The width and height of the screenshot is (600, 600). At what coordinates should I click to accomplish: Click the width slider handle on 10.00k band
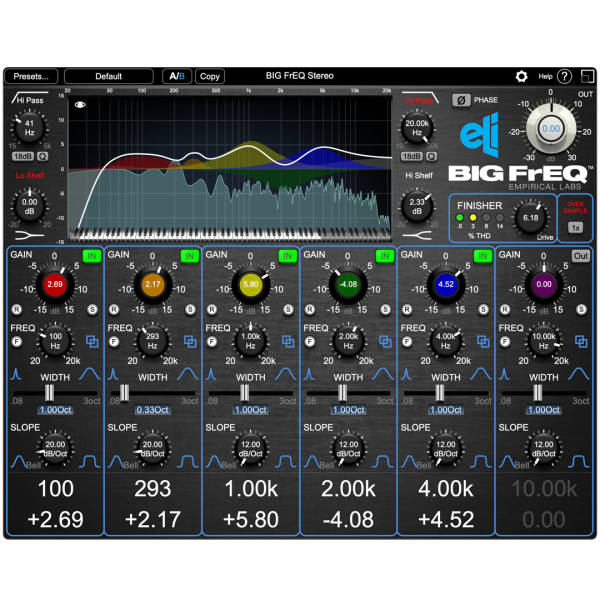click(538, 393)
